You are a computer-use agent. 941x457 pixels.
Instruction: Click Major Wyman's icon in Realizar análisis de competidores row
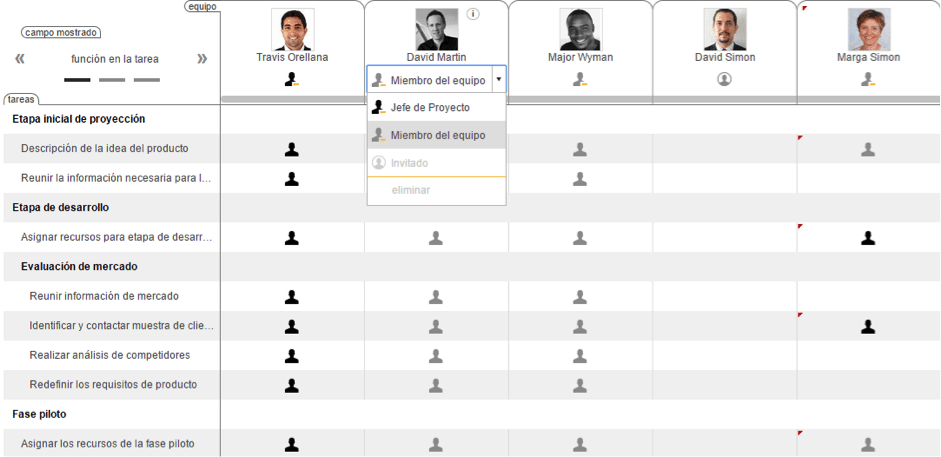point(580,356)
